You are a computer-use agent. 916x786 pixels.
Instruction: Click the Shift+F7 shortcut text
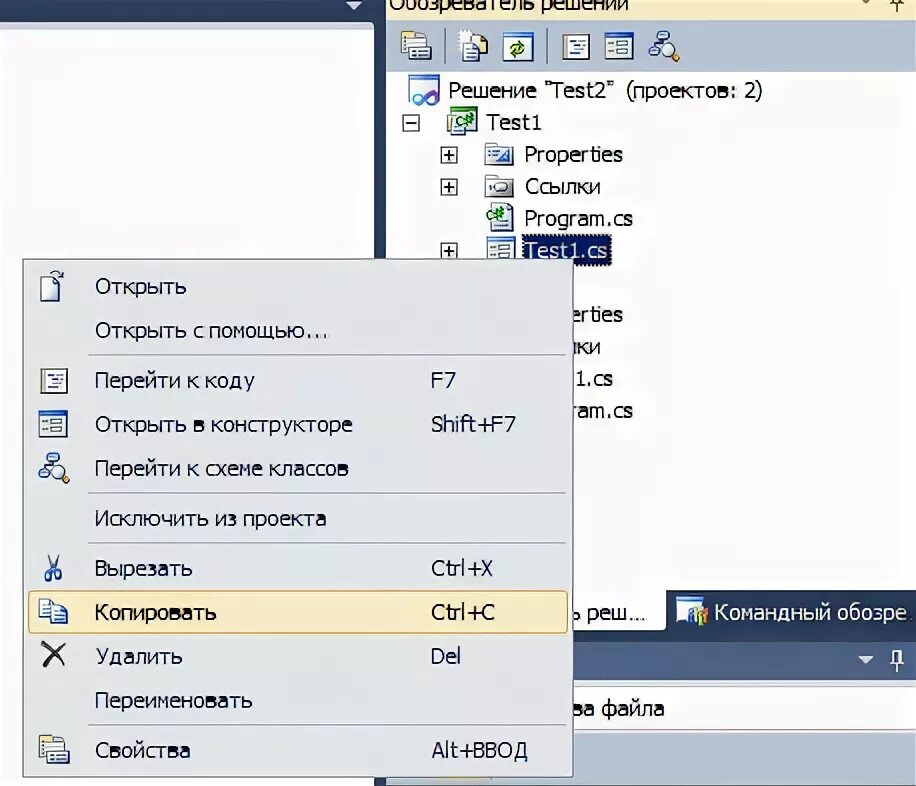click(x=473, y=424)
